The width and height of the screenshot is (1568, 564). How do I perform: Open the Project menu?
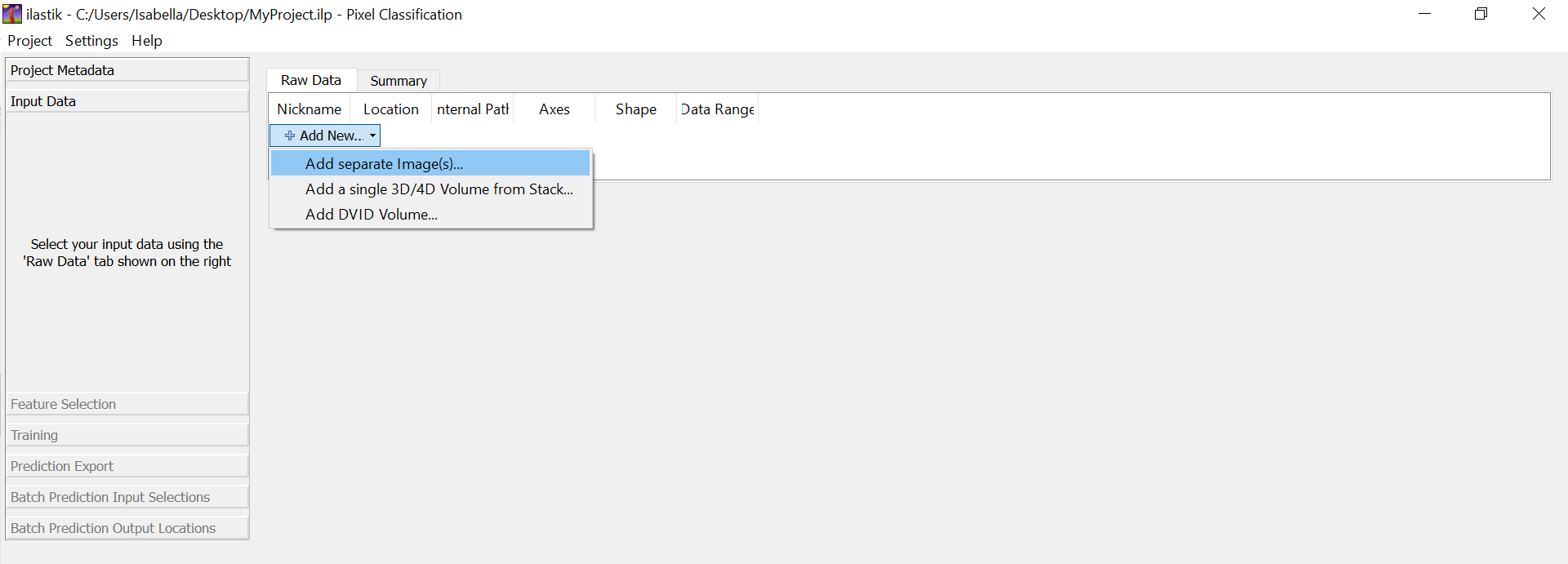tap(29, 41)
